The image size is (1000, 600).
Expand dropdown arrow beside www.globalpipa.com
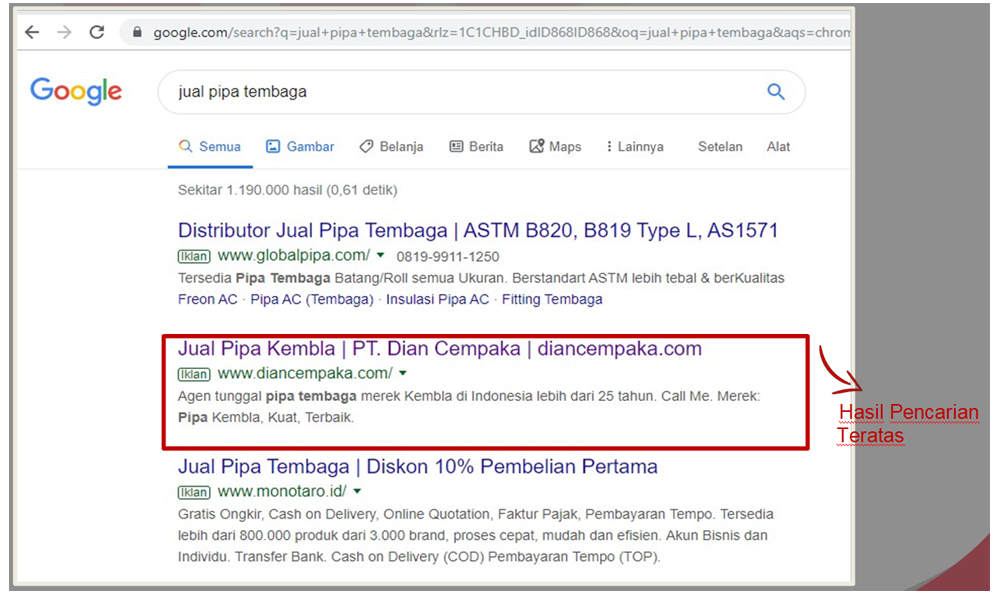click(381, 255)
